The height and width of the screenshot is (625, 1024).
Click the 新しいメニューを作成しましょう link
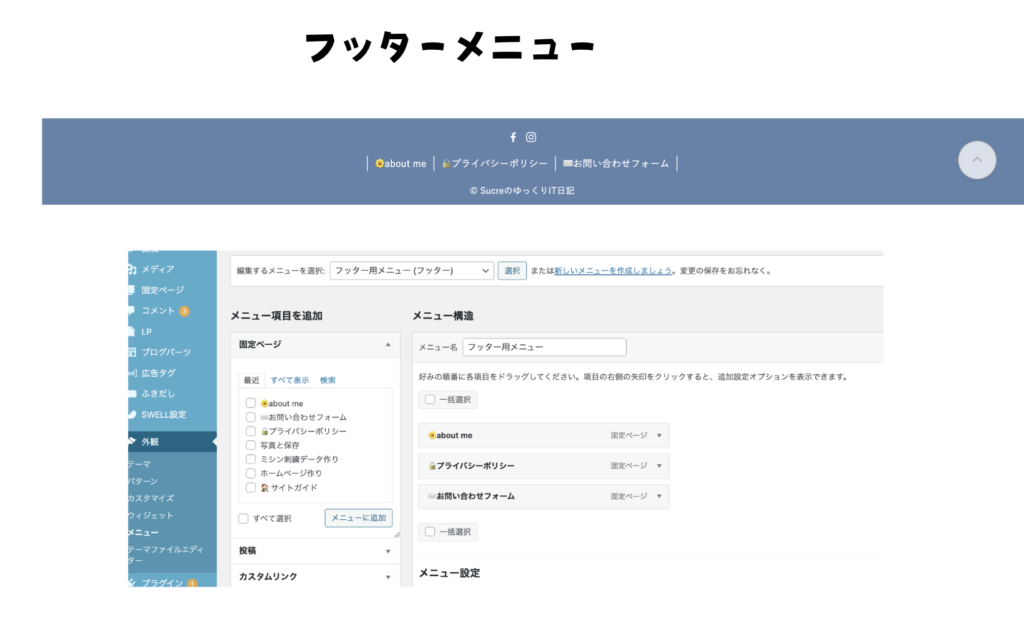613,270
